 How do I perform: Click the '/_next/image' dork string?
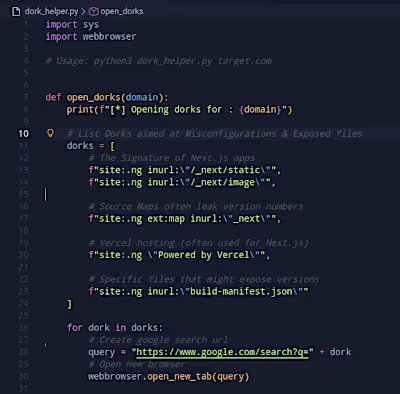click(182, 183)
